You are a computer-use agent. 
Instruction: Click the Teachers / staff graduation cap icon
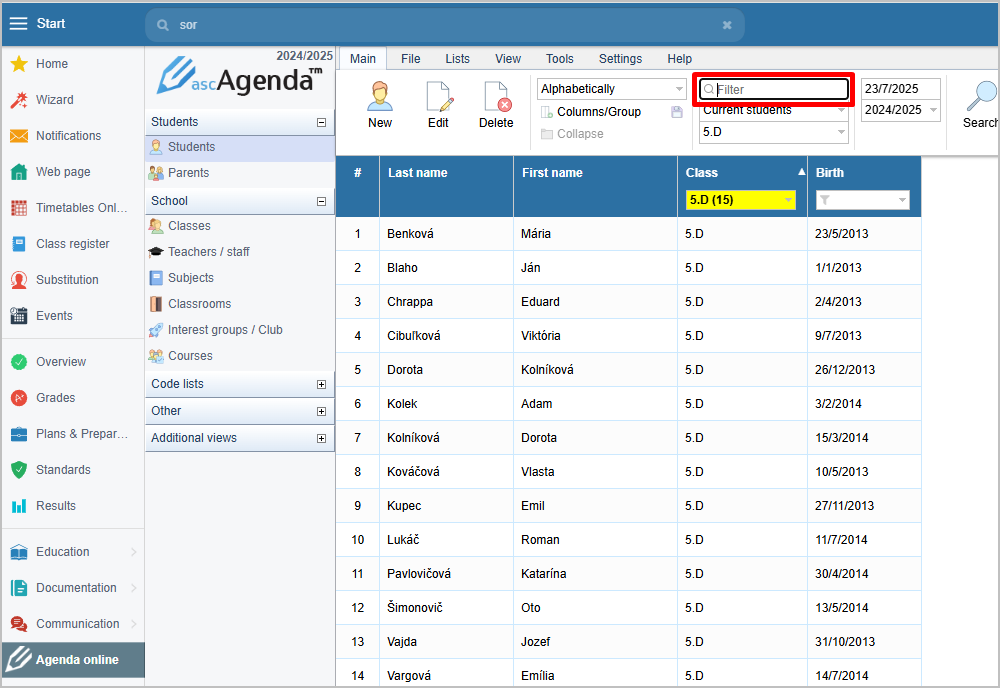(x=156, y=252)
